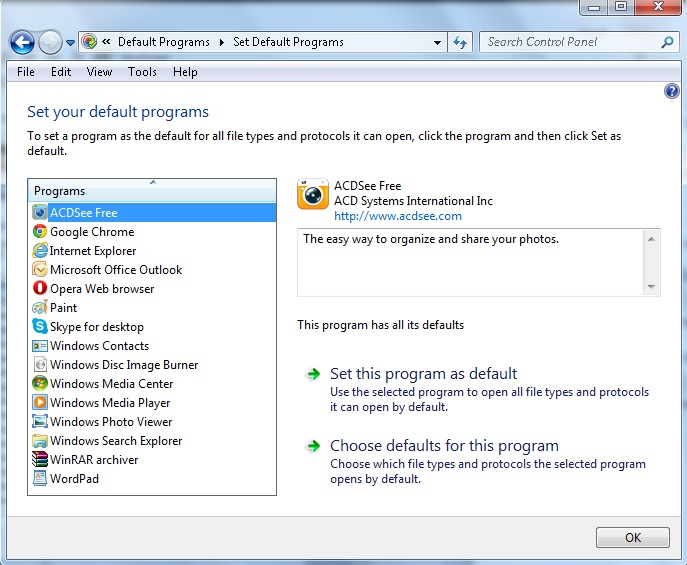The image size is (687, 565).
Task: Open the acdsee.com website link
Action: 397,216
